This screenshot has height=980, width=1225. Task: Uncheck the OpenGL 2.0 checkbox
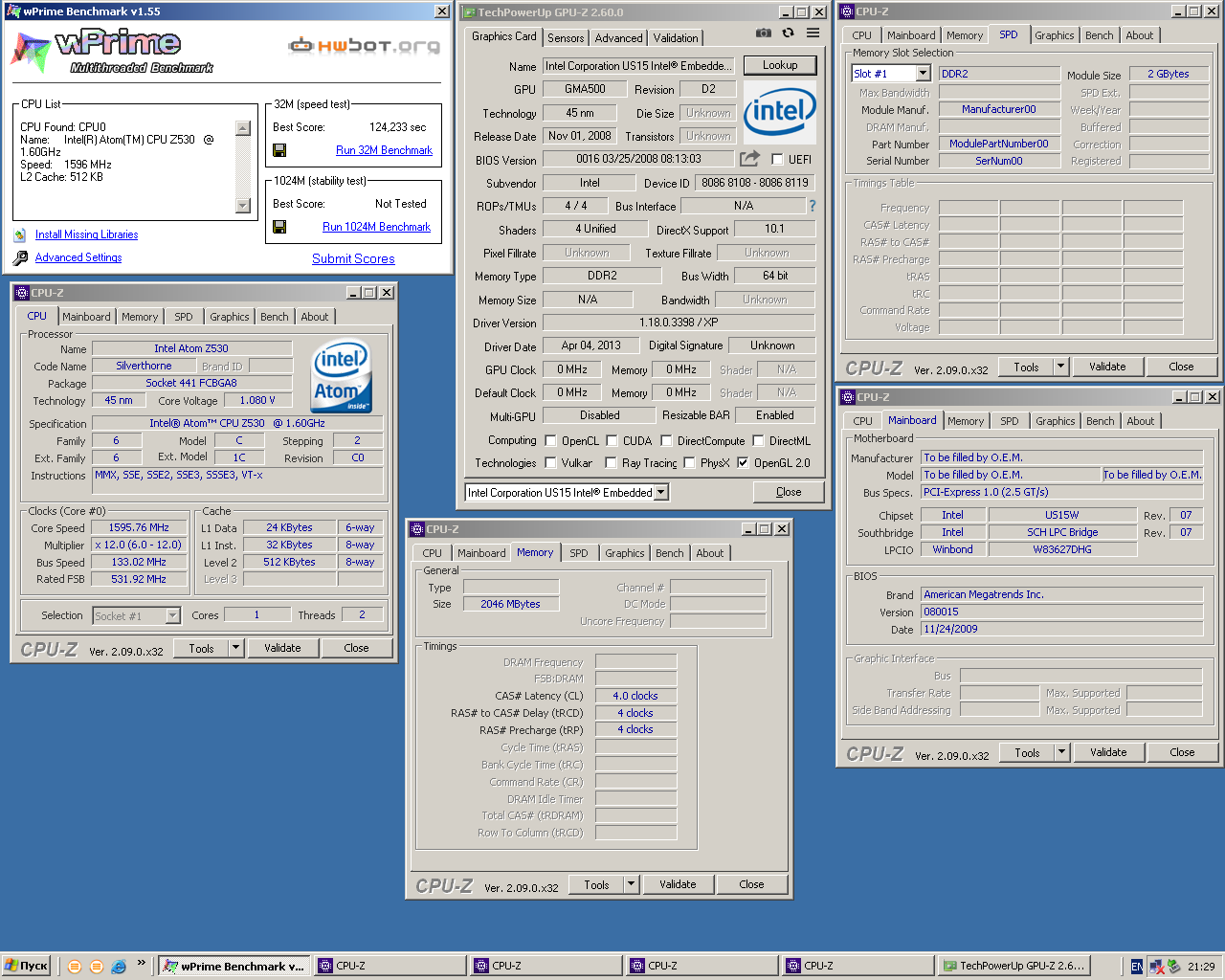pos(743,463)
